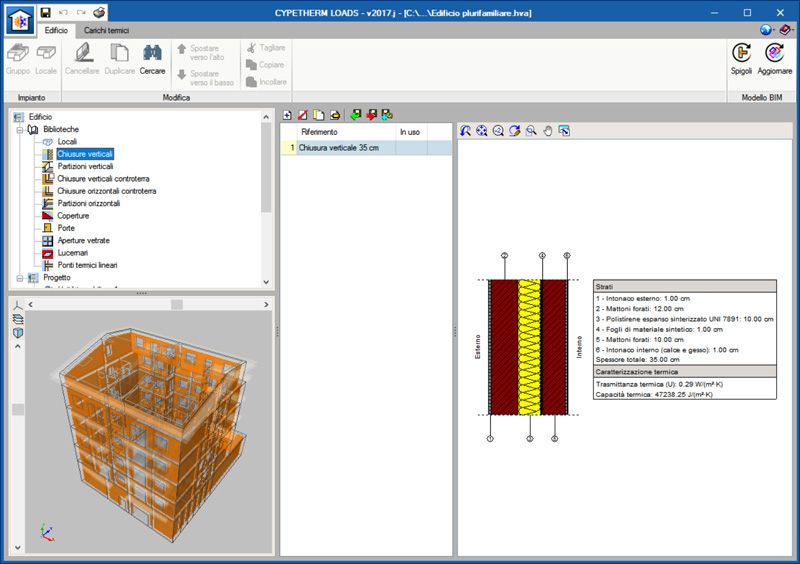The image size is (800, 564).
Task: Click the zoom extents icon
Action: [x=482, y=131]
